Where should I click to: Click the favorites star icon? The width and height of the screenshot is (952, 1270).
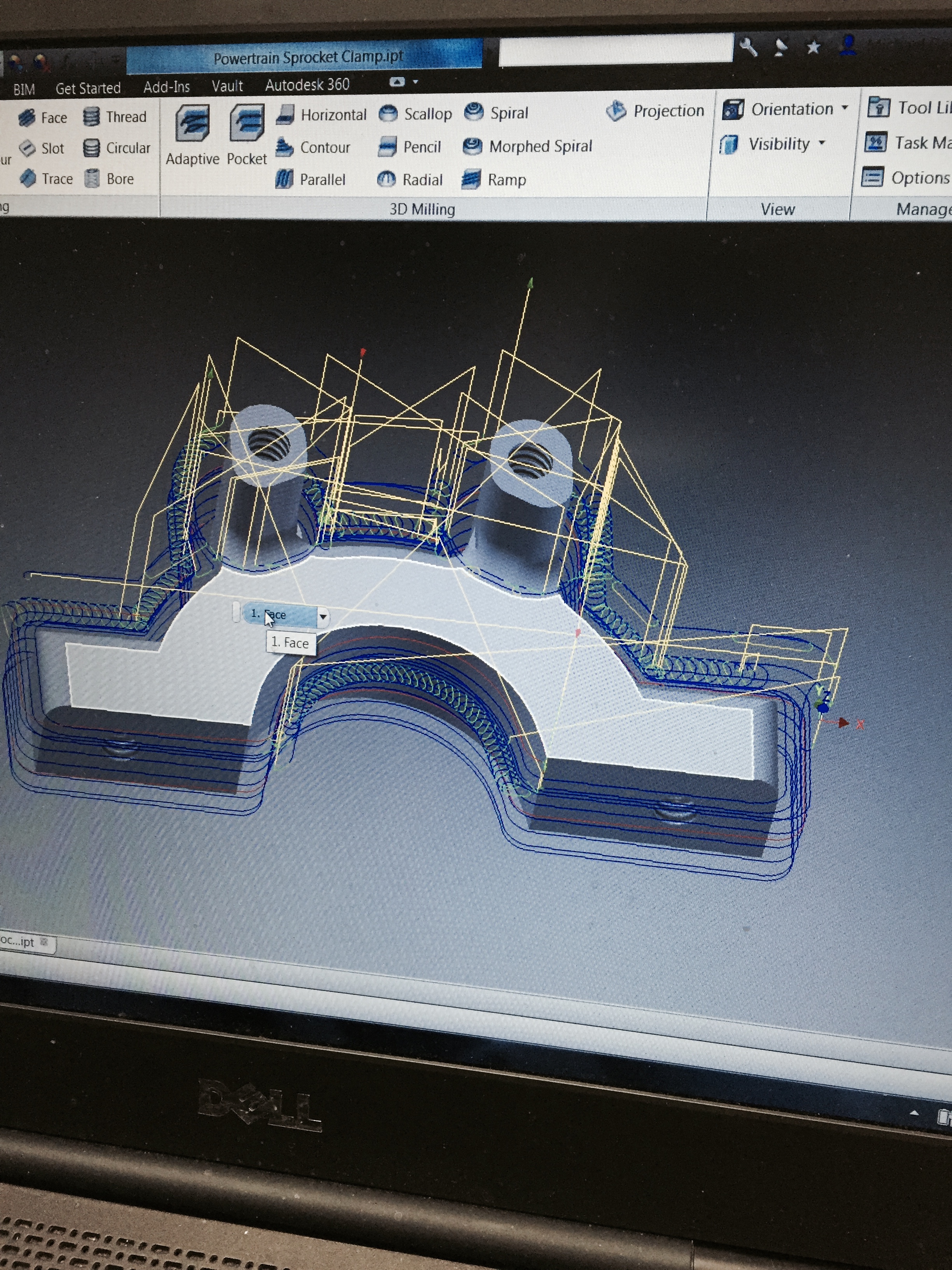(x=812, y=47)
